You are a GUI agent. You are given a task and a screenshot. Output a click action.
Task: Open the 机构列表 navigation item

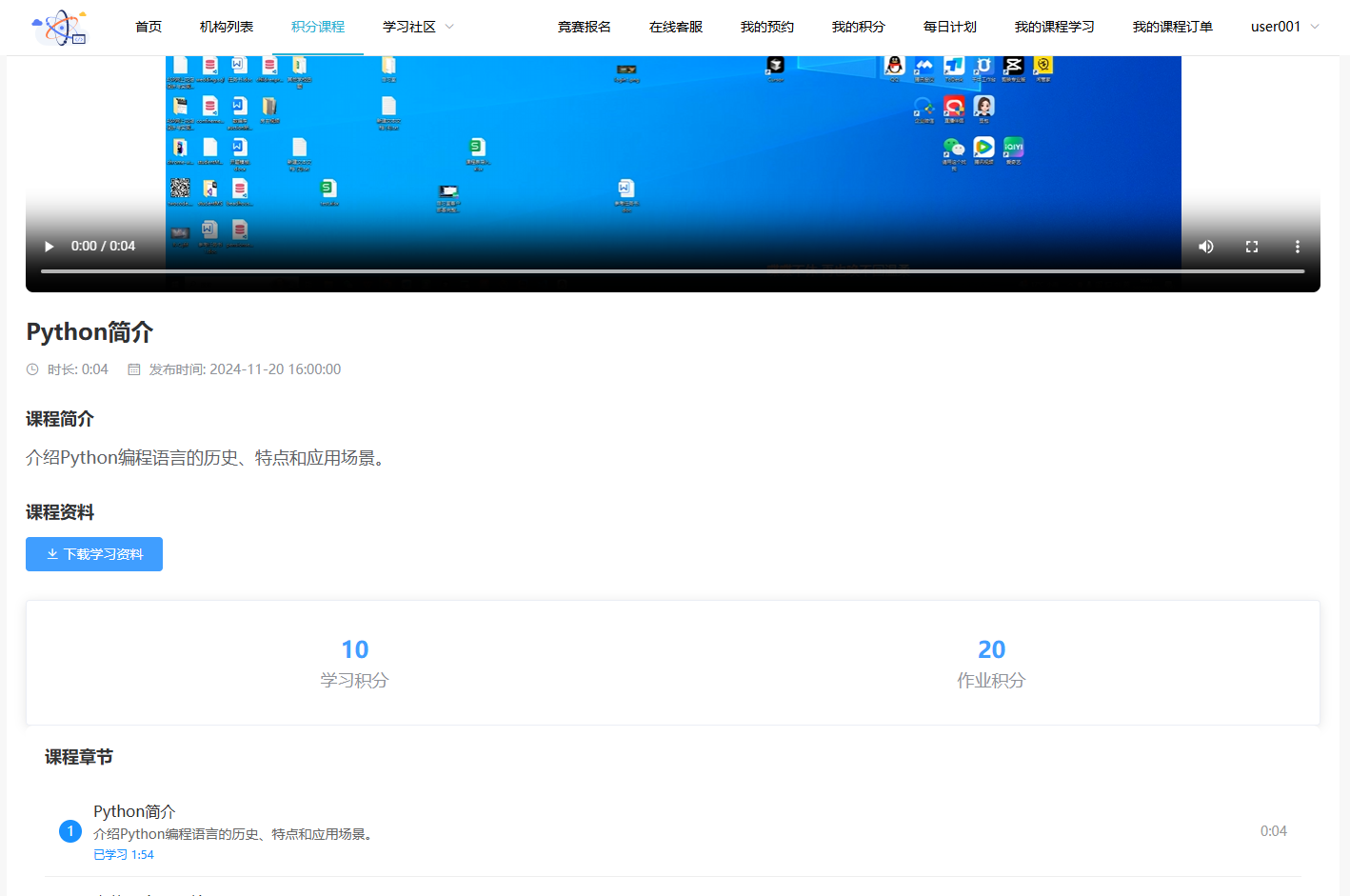click(x=227, y=27)
